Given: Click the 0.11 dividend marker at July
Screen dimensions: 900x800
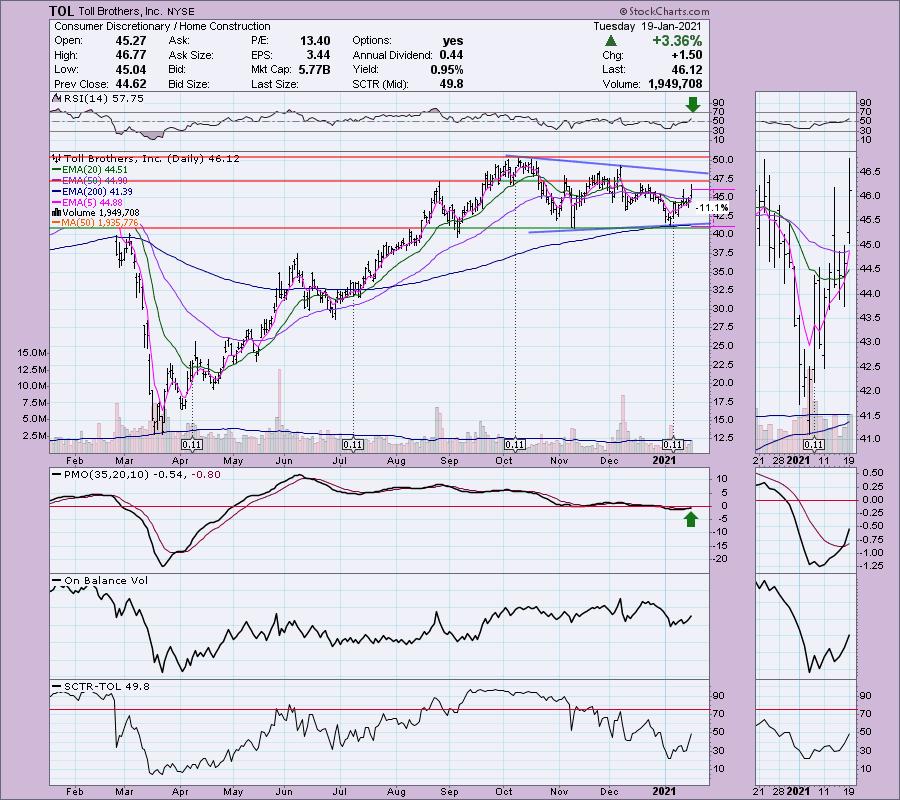Looking at the screenshot, I should [x=353, y=445].
